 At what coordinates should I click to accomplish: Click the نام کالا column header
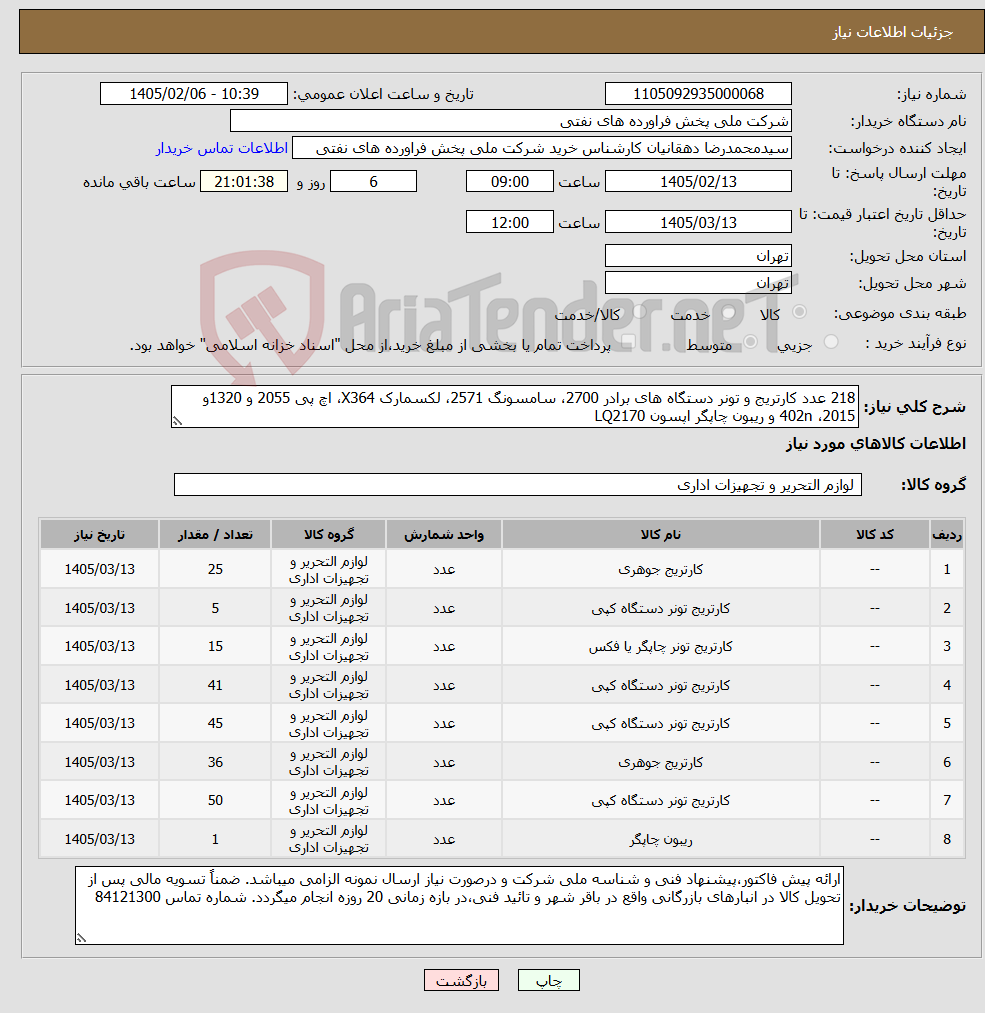click(x=661, y=534)
